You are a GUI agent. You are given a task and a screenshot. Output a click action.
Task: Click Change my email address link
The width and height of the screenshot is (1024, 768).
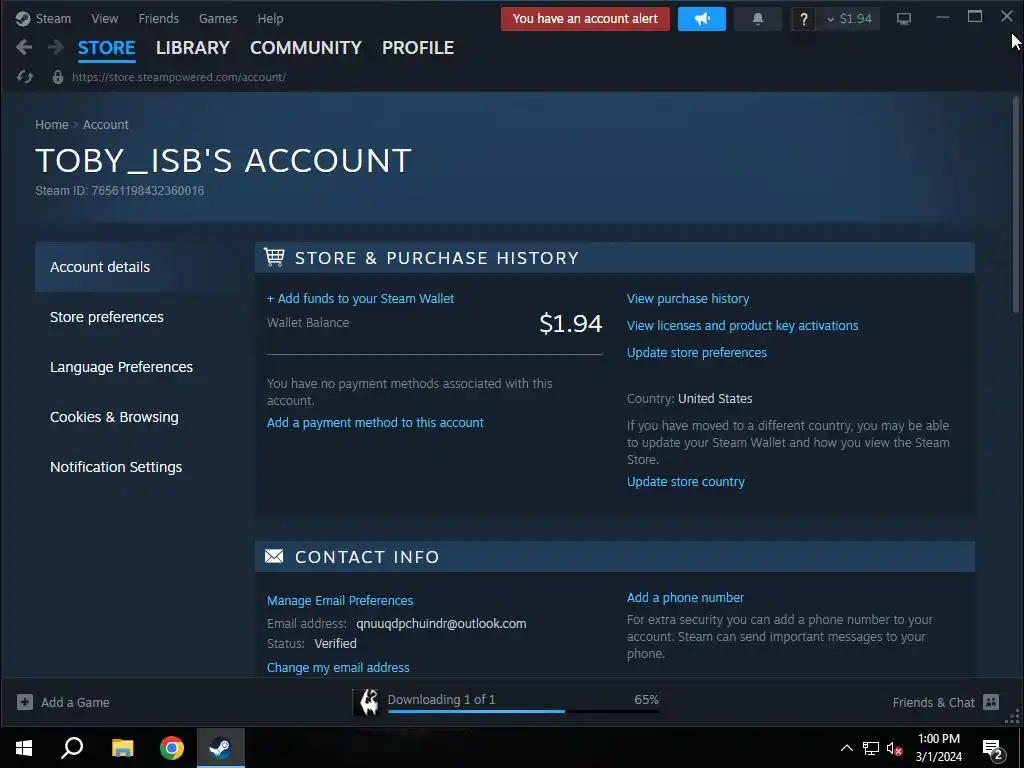338,667
